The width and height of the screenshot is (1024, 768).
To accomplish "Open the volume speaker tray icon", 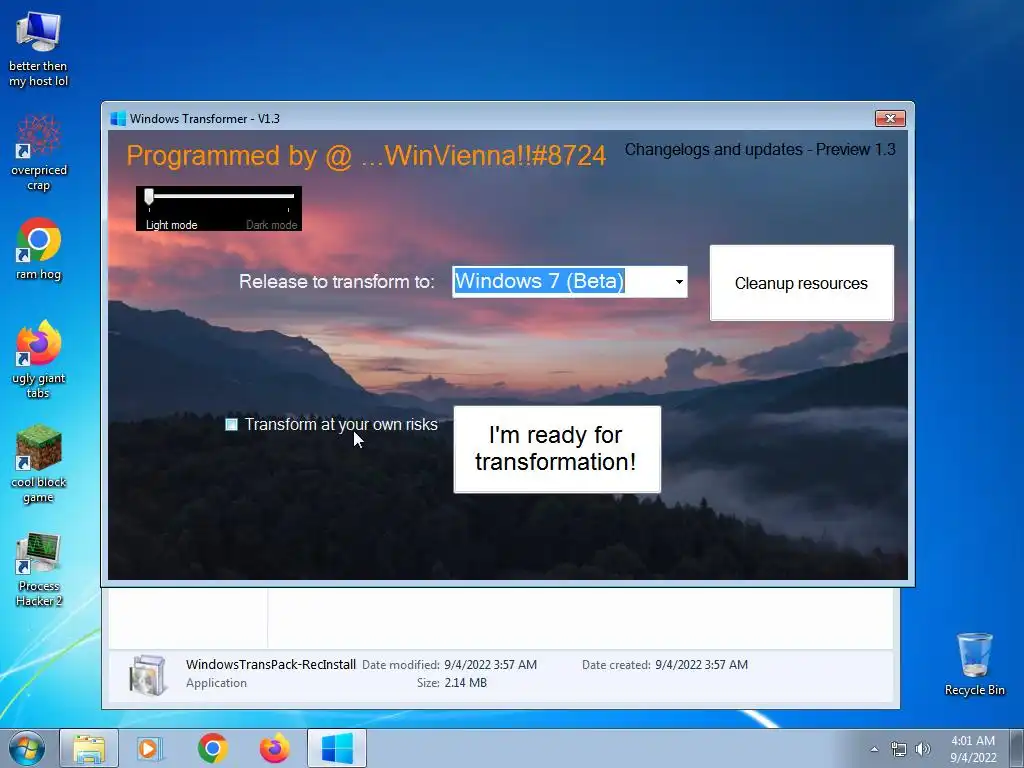I will [923, 749].
